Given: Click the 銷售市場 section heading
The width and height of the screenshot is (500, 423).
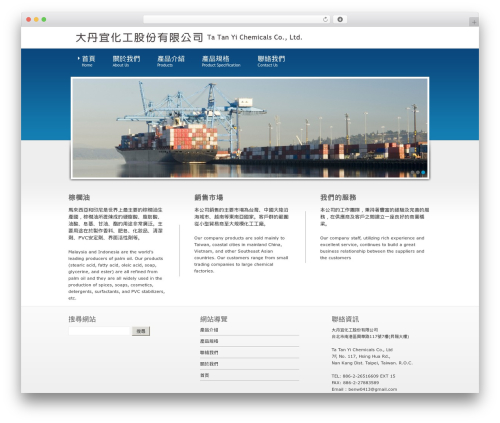Looking at the screenshot, I should (x=209, y=197).
